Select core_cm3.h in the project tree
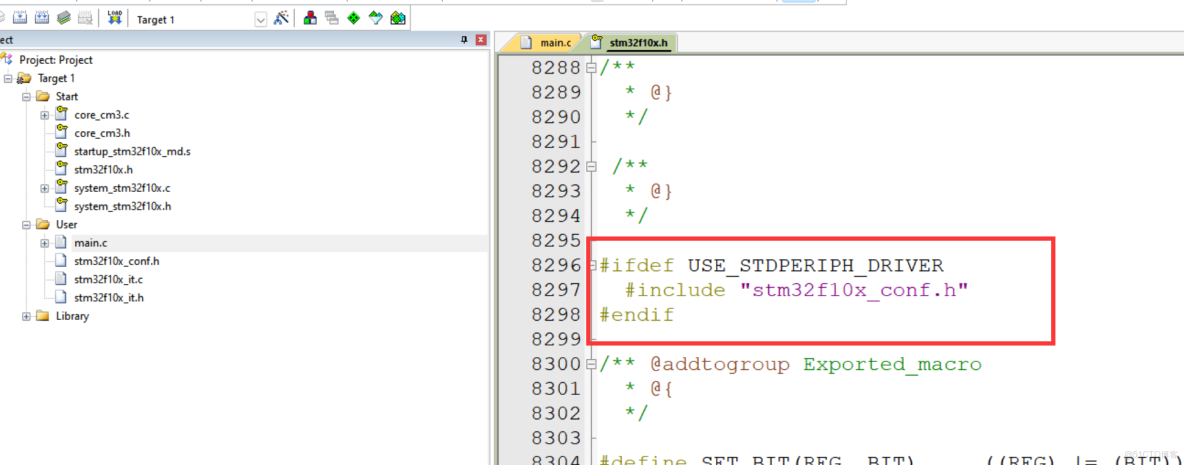Image resolution: width=1184 pixels, height=465 pixels. coord(102,133)
